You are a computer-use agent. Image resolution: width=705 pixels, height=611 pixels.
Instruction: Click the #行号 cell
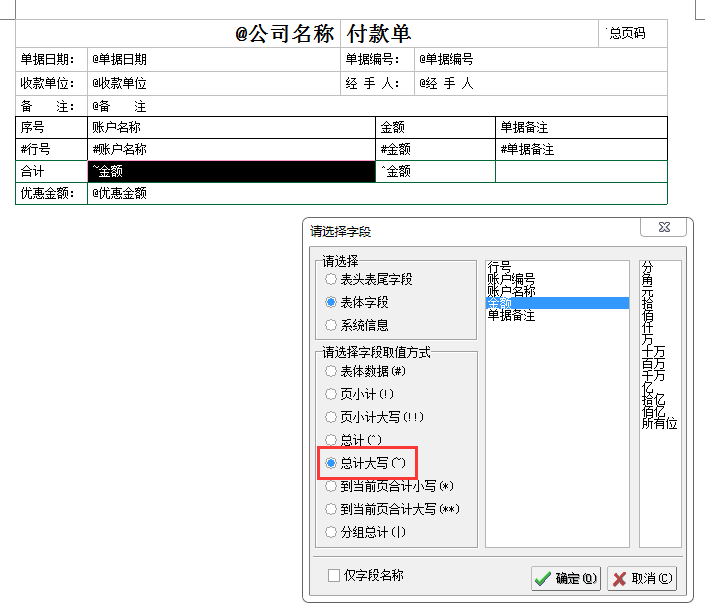pyautogui.click(x=51, y=149)
